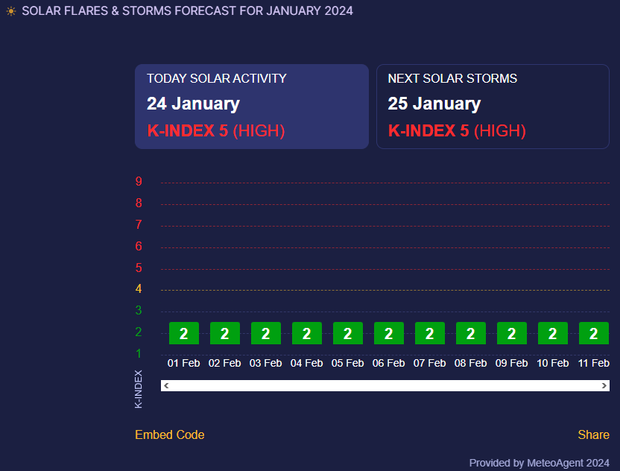Click the 04 Feb K-index bar
The width and height of the screenshot is (620, 471).
[x=306, y=333]
